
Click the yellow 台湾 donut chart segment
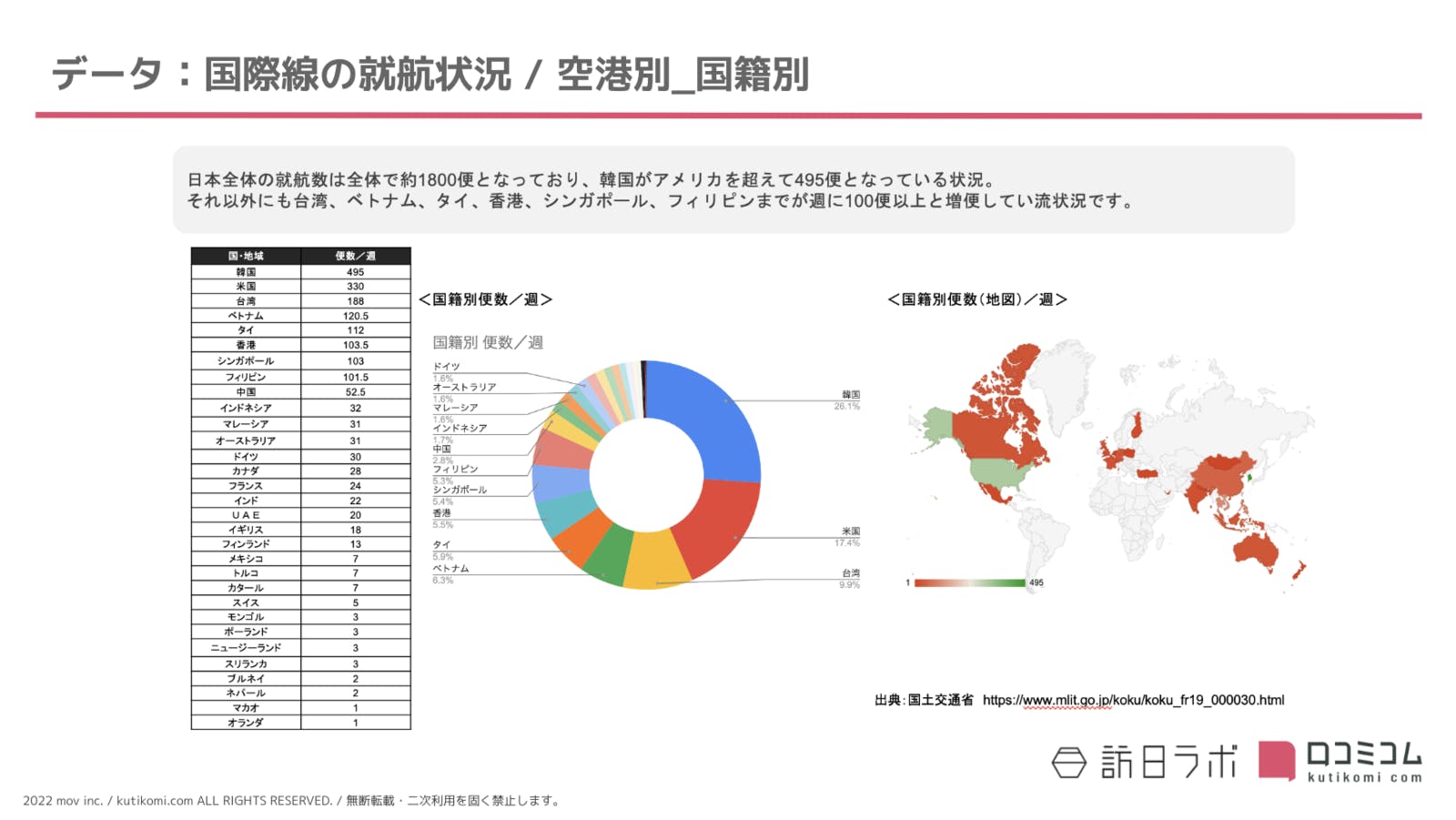(x=655, y=560)
